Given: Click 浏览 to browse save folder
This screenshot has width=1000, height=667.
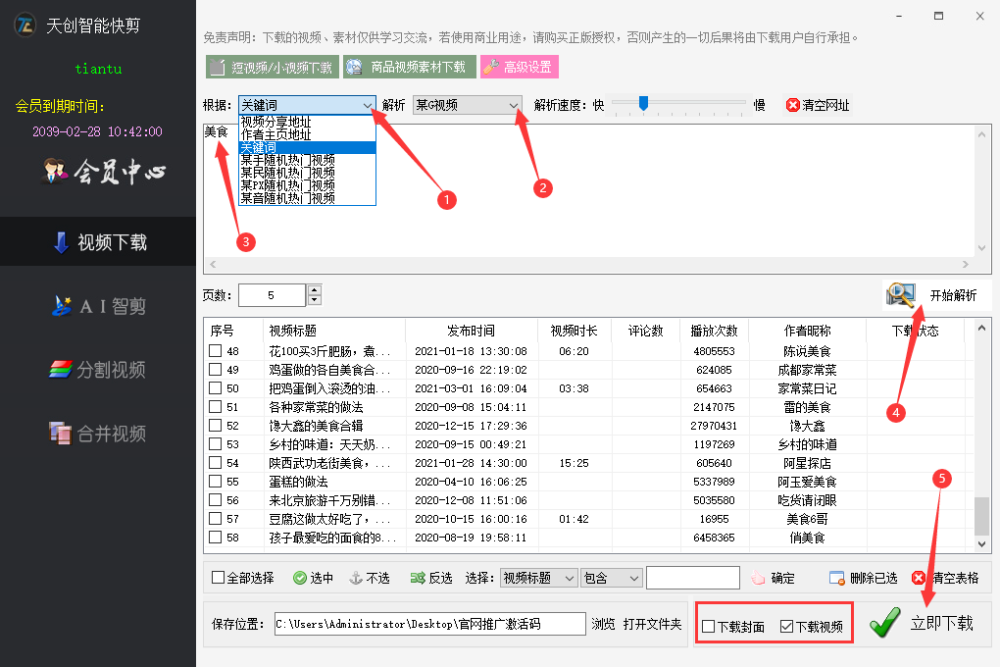Looking at the screenshot, I should pyautogui.click(x=603, y=624).
